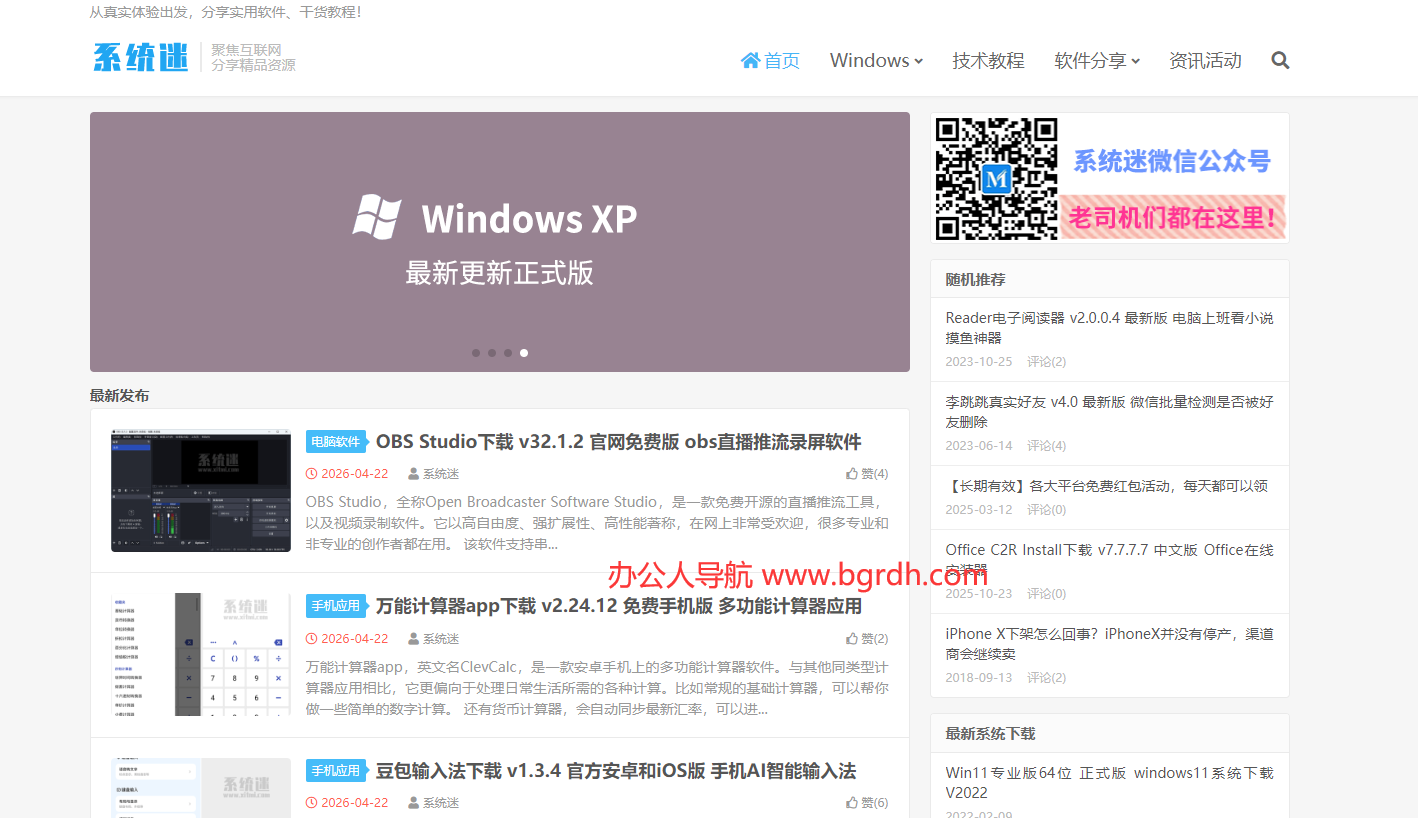Click the clock icon on 万能计算器 post
This screenshot has width=1418, height=818.
point(311,639)
